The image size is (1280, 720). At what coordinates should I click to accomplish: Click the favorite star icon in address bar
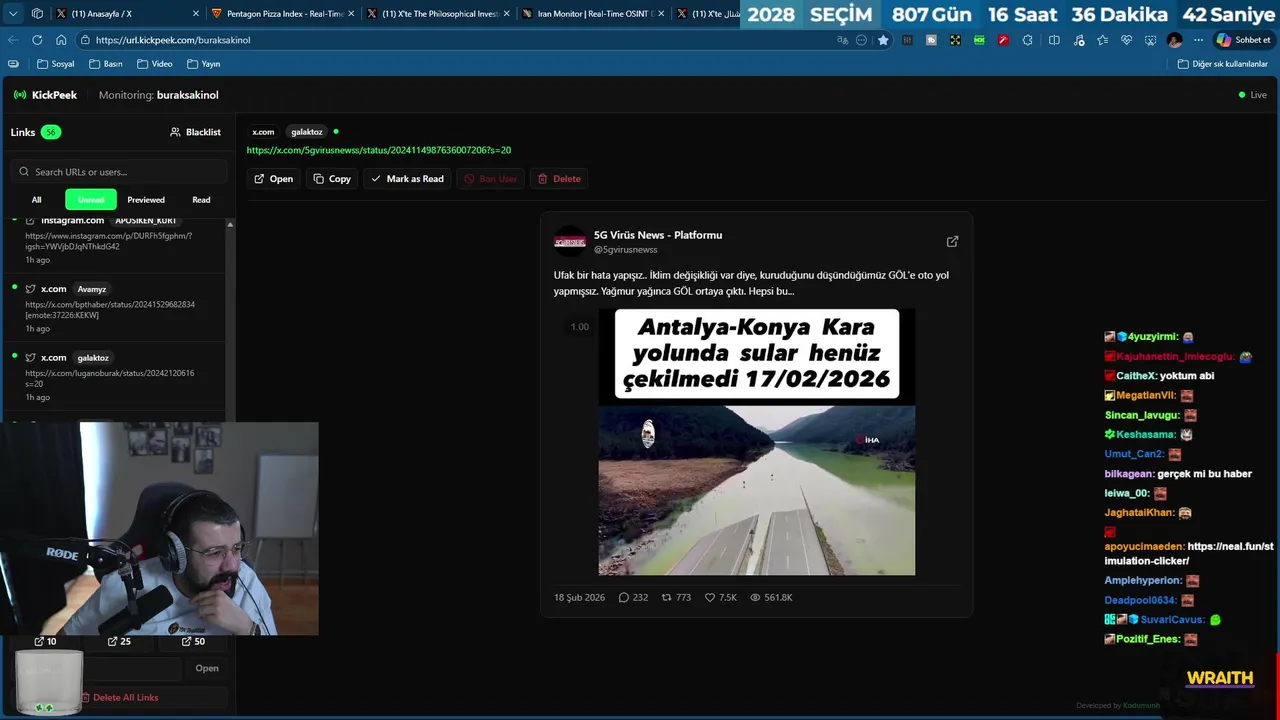pyautogui.click(x=883, y=40)
